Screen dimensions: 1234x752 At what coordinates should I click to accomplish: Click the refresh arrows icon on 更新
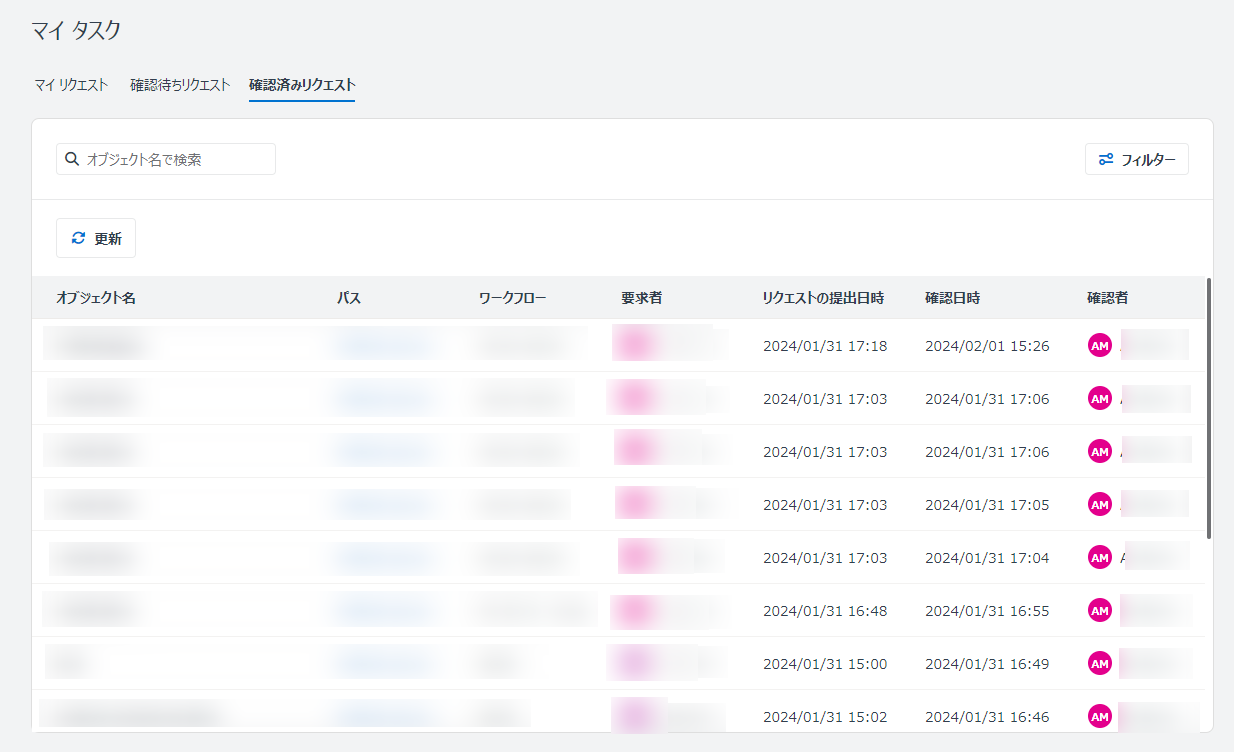(x=79, y=238)
